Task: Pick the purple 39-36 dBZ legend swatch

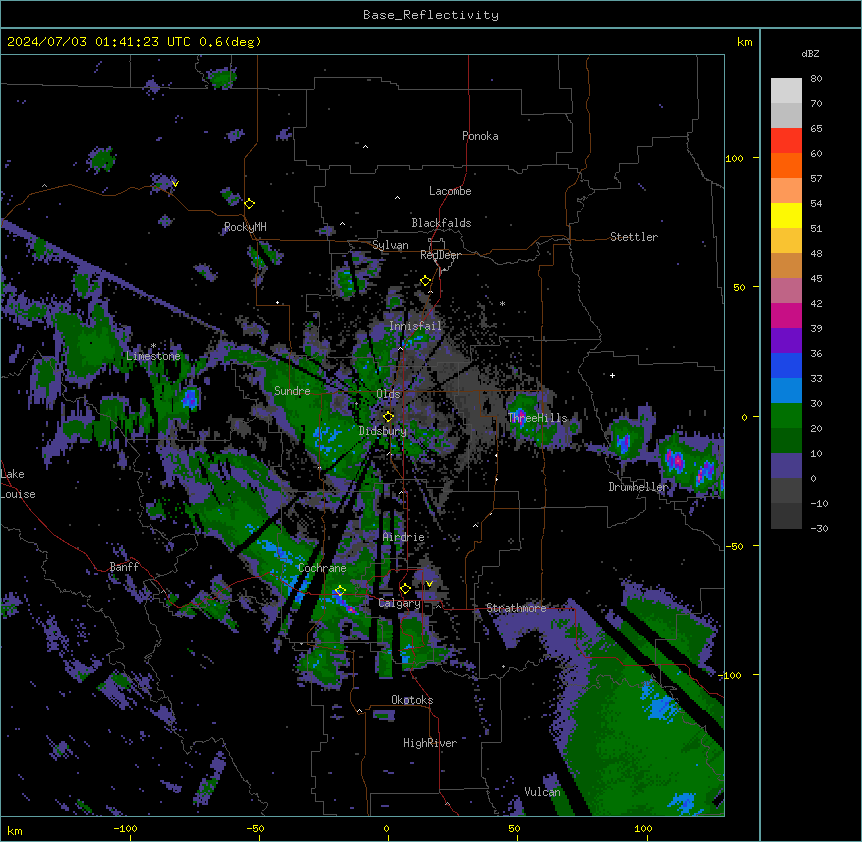Action: (x=786, y=341)
